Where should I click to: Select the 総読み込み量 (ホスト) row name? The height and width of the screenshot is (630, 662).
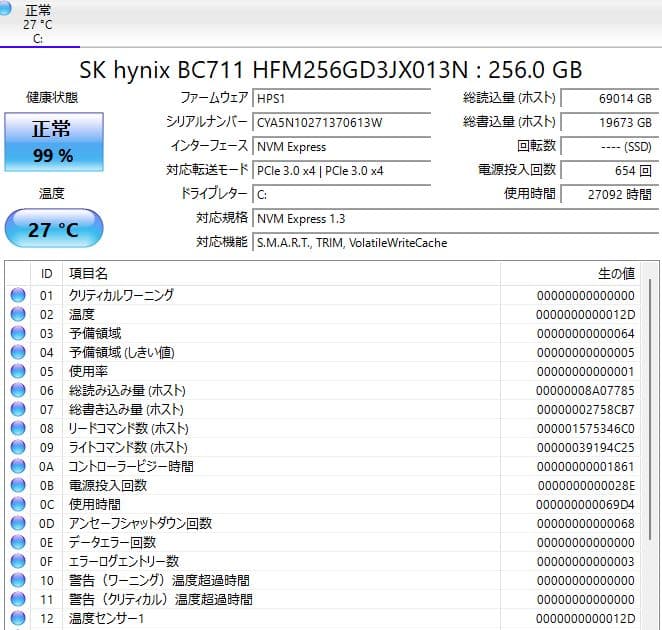[x=127, y=390]
